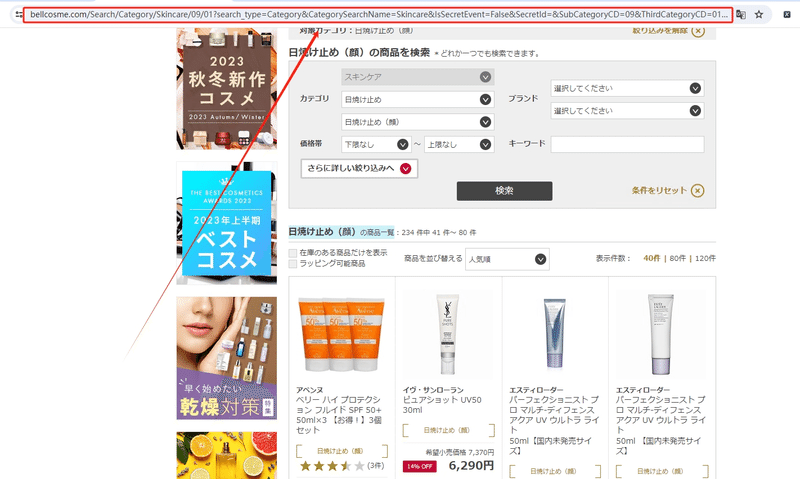800x479 pixels.
Task: Open the second ブランド 選択してください dropdown
Action: pyautogui.click(x=627, y=111)
